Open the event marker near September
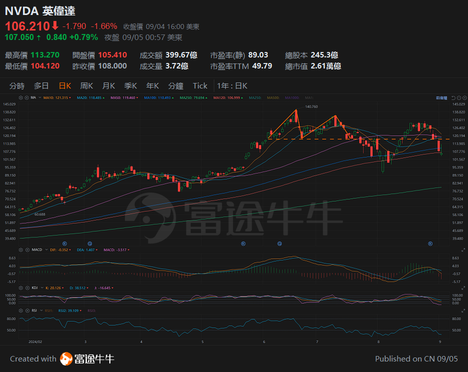The width and height of the screenshot is (468, 372). tap(430, 244)
